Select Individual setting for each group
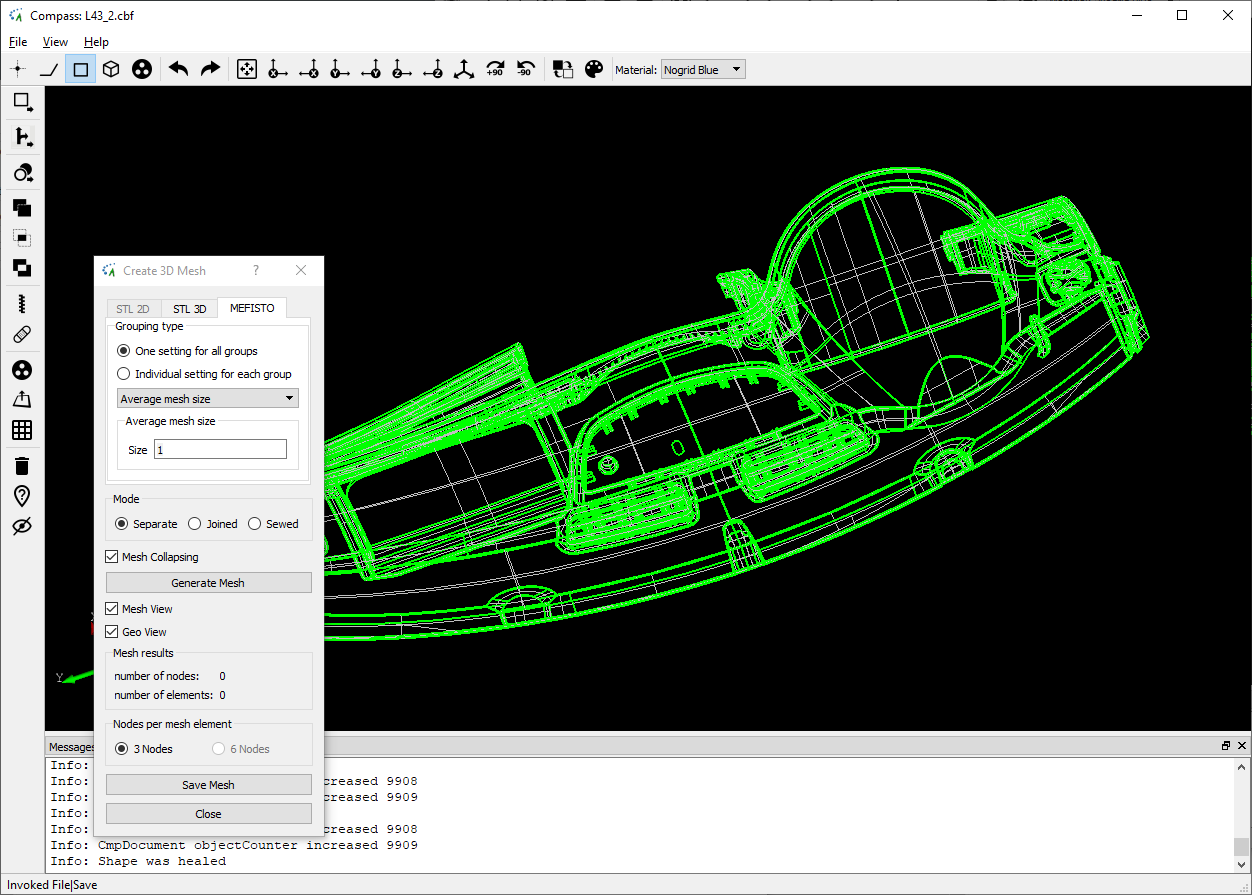The width and height of the screenshot is (1252, 895). coord(124,374)
